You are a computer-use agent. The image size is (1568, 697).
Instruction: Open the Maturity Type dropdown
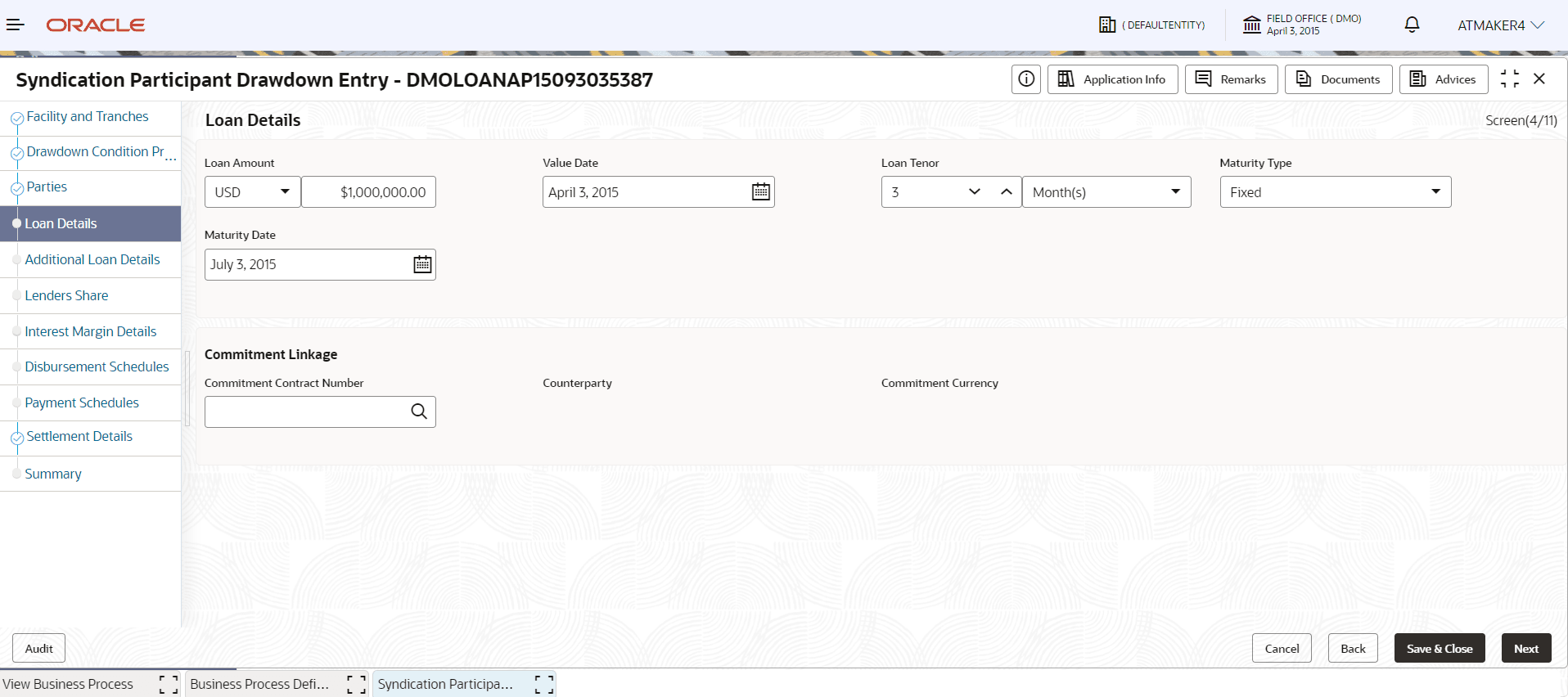click(x=1336, y=192)
